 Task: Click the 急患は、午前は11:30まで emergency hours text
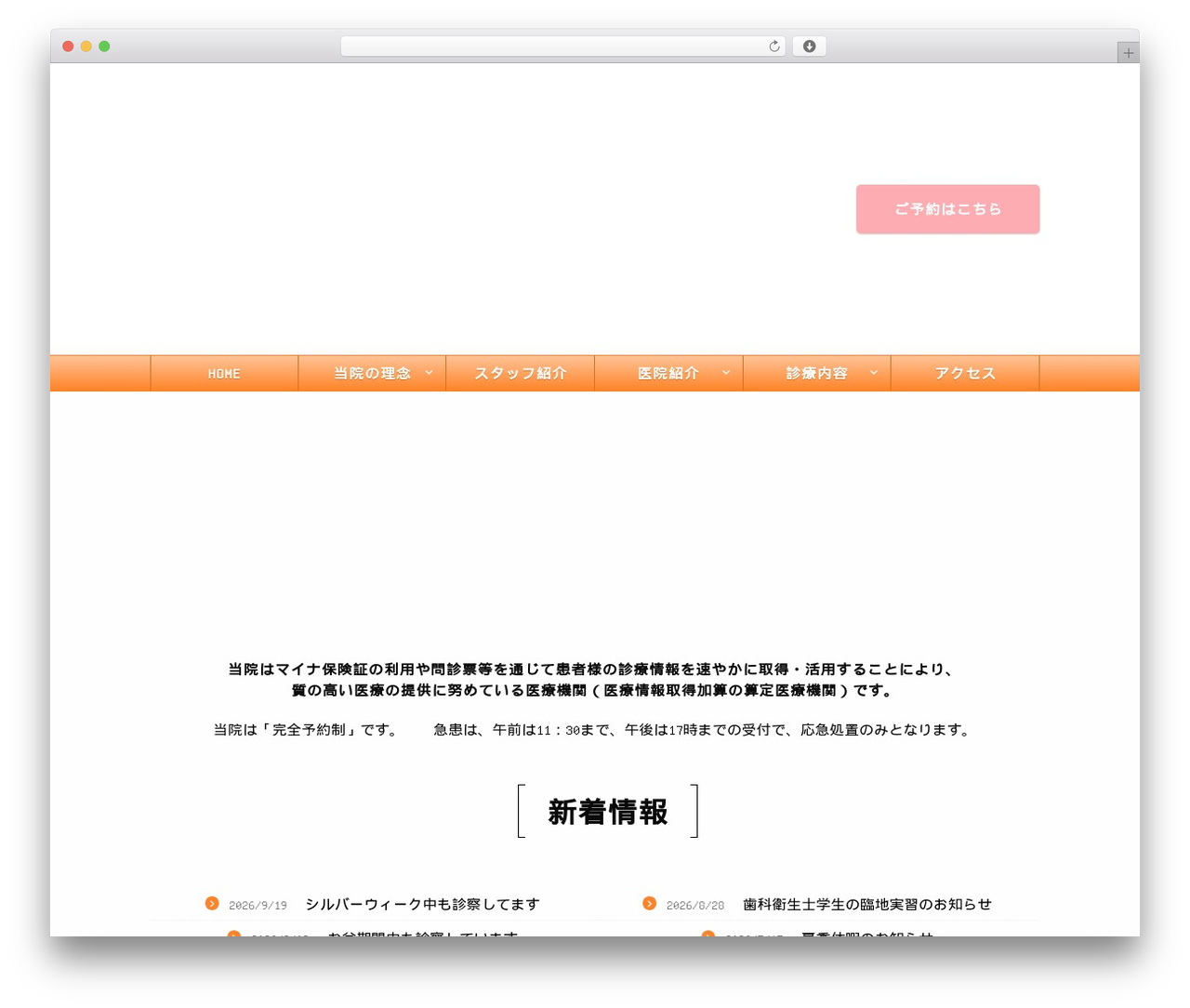point(704,730)
